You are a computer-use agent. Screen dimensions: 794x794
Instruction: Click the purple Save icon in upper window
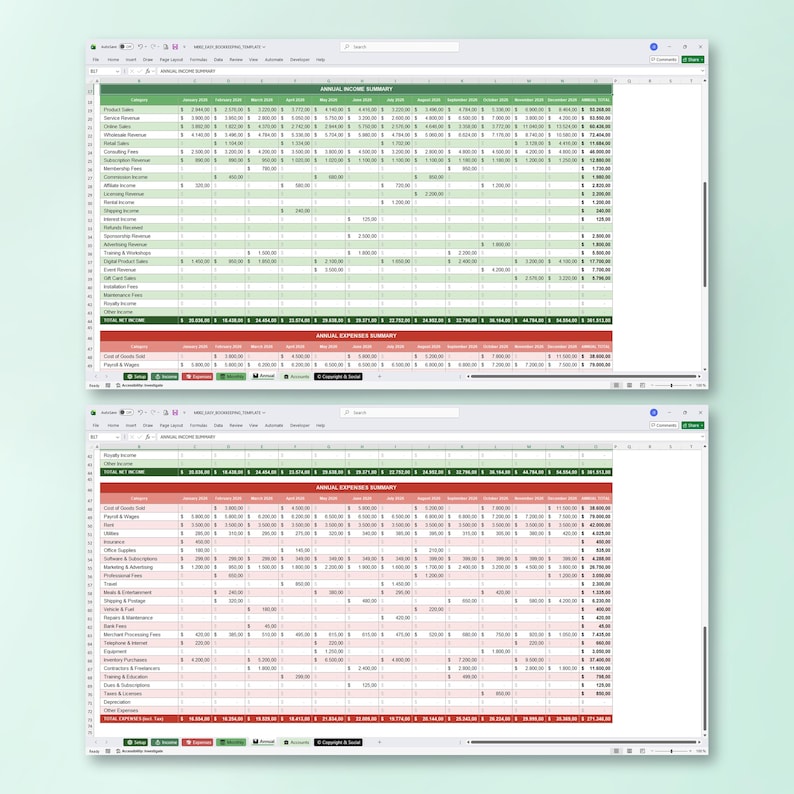click(175, 47)
